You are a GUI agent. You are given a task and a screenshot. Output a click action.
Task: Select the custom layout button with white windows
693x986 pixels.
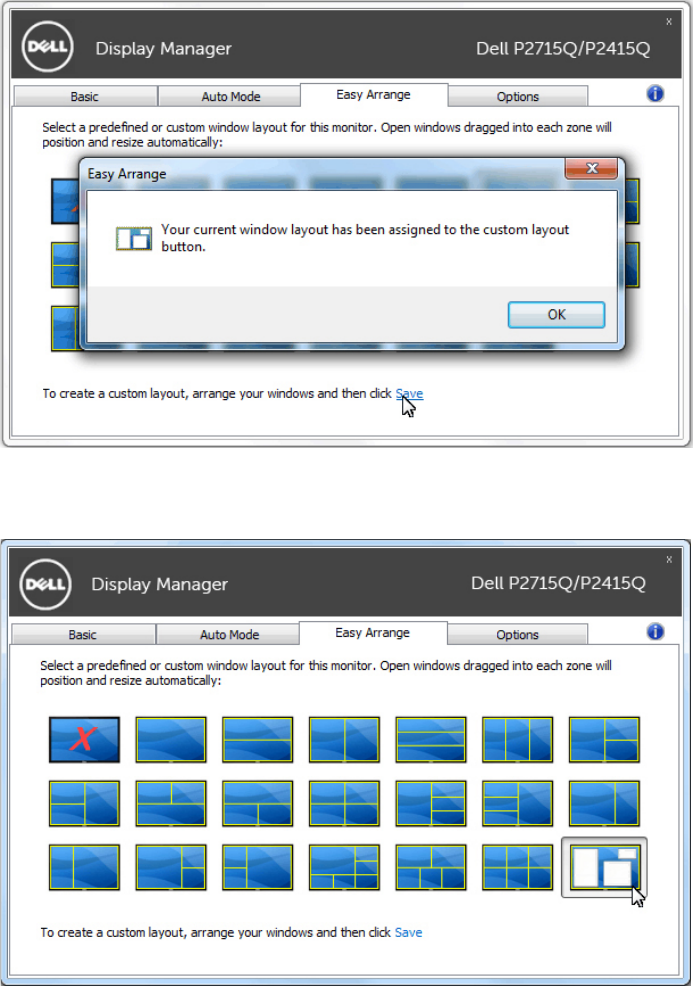[x=604, y=867]
